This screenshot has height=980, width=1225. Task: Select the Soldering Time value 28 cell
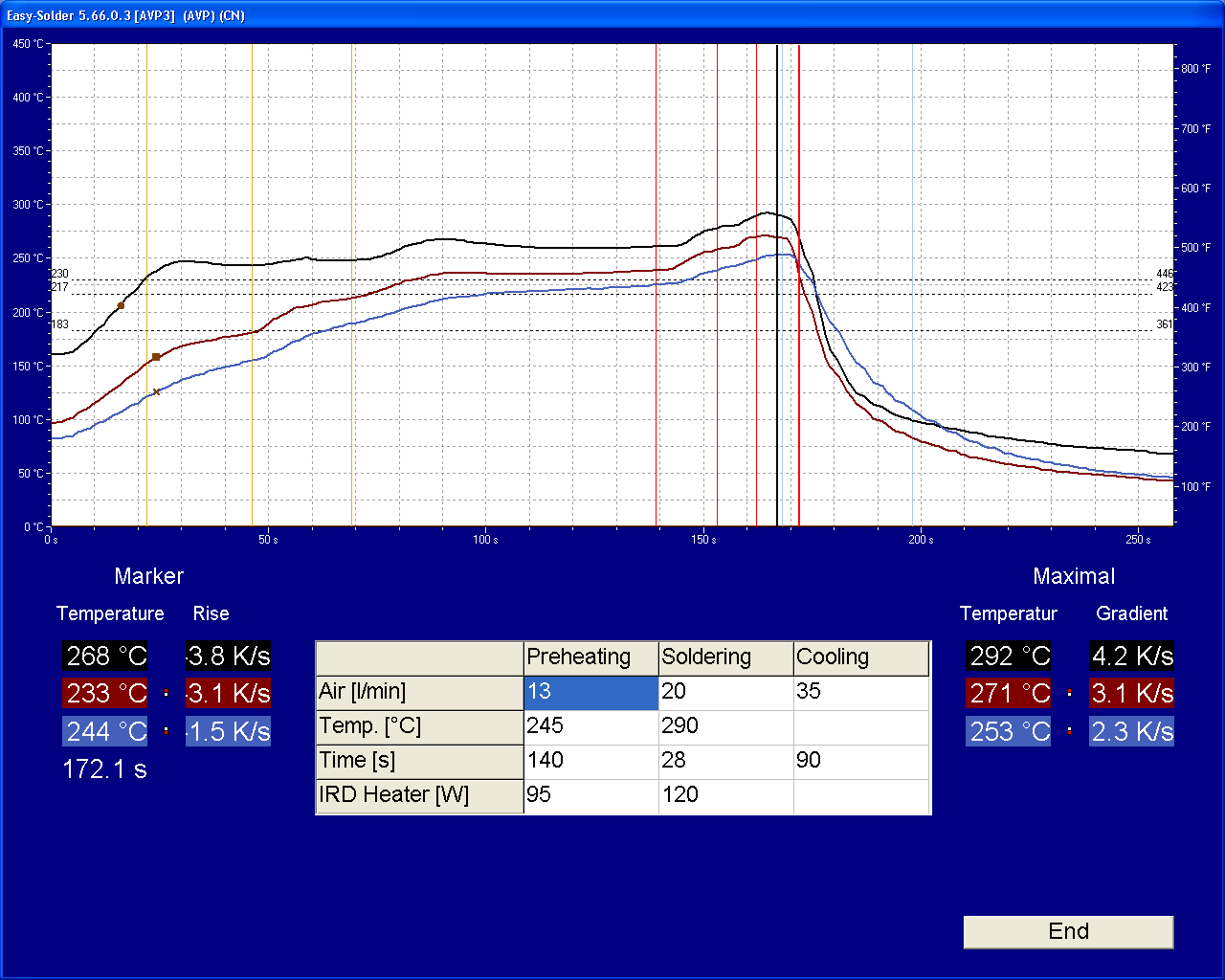[x=726, y=761]
